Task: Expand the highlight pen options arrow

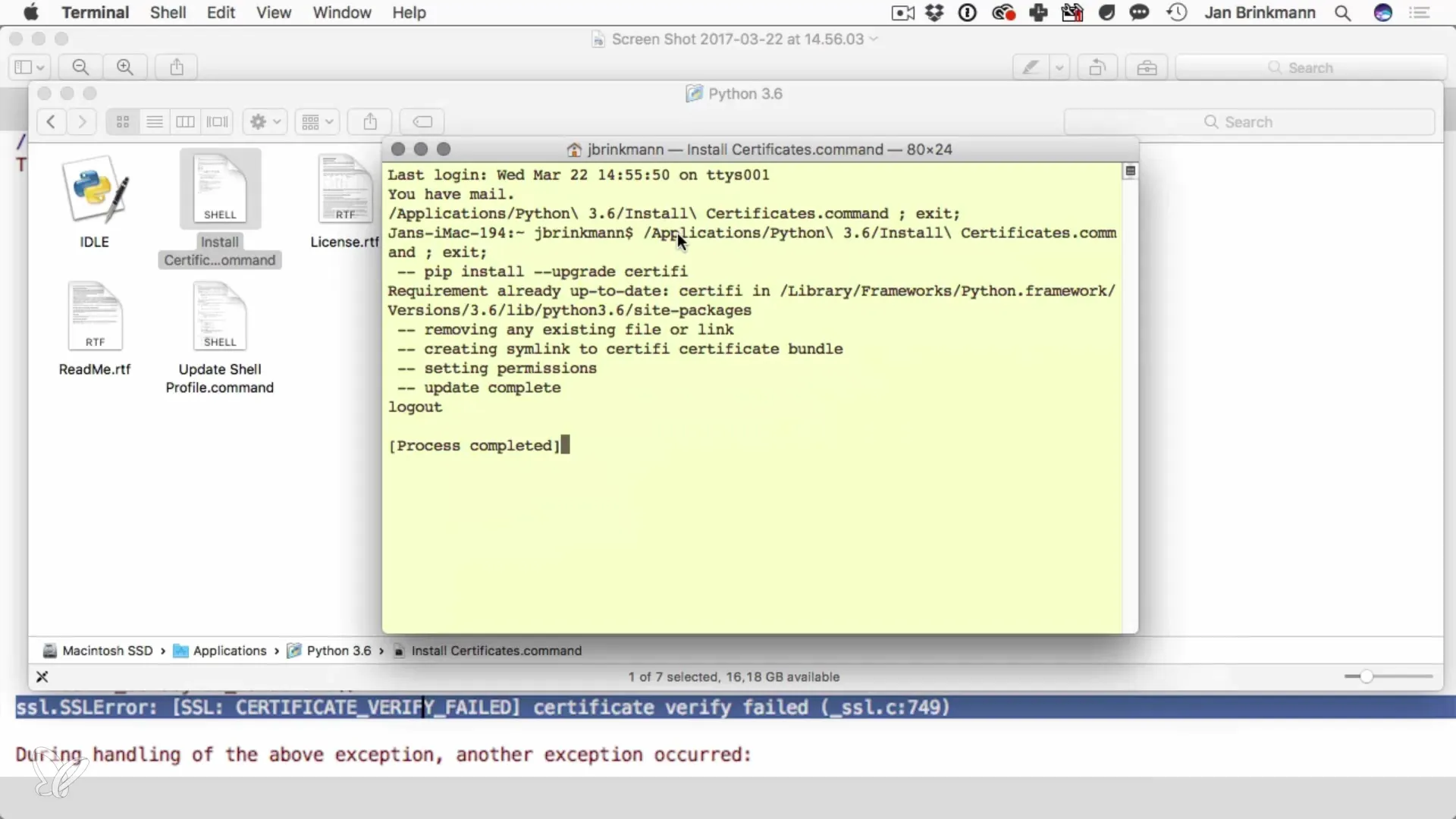Action: [1059, 67]
